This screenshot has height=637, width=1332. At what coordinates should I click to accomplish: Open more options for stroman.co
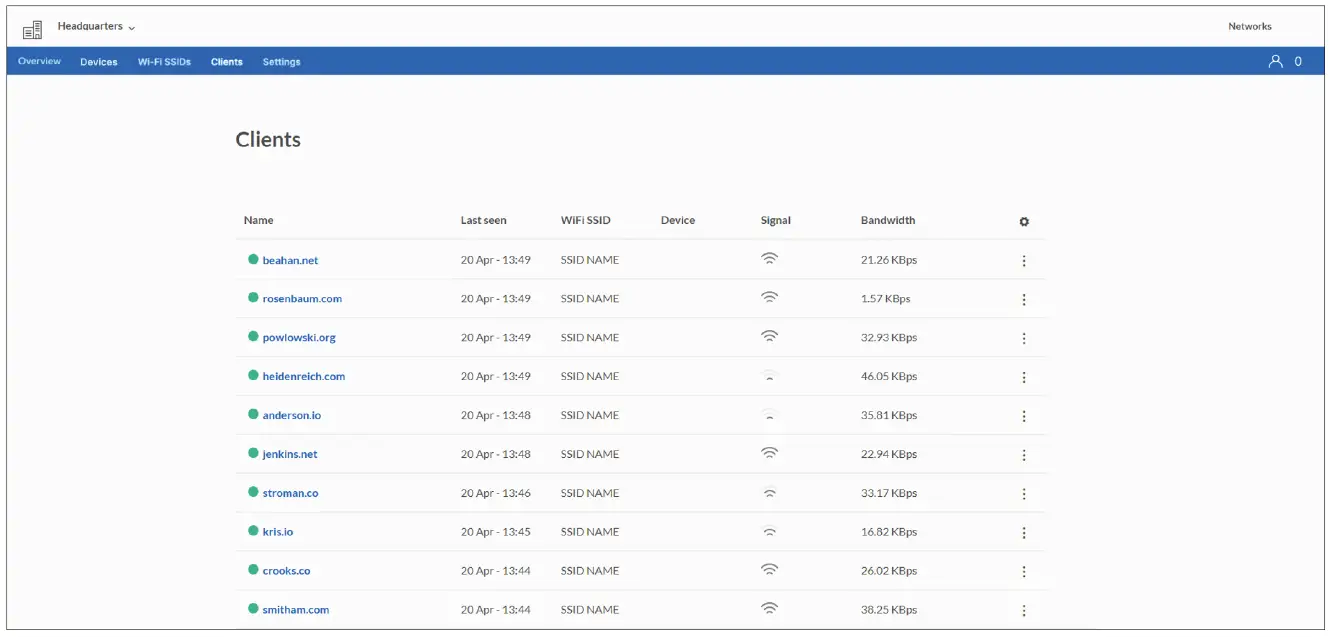[1024, 494]
